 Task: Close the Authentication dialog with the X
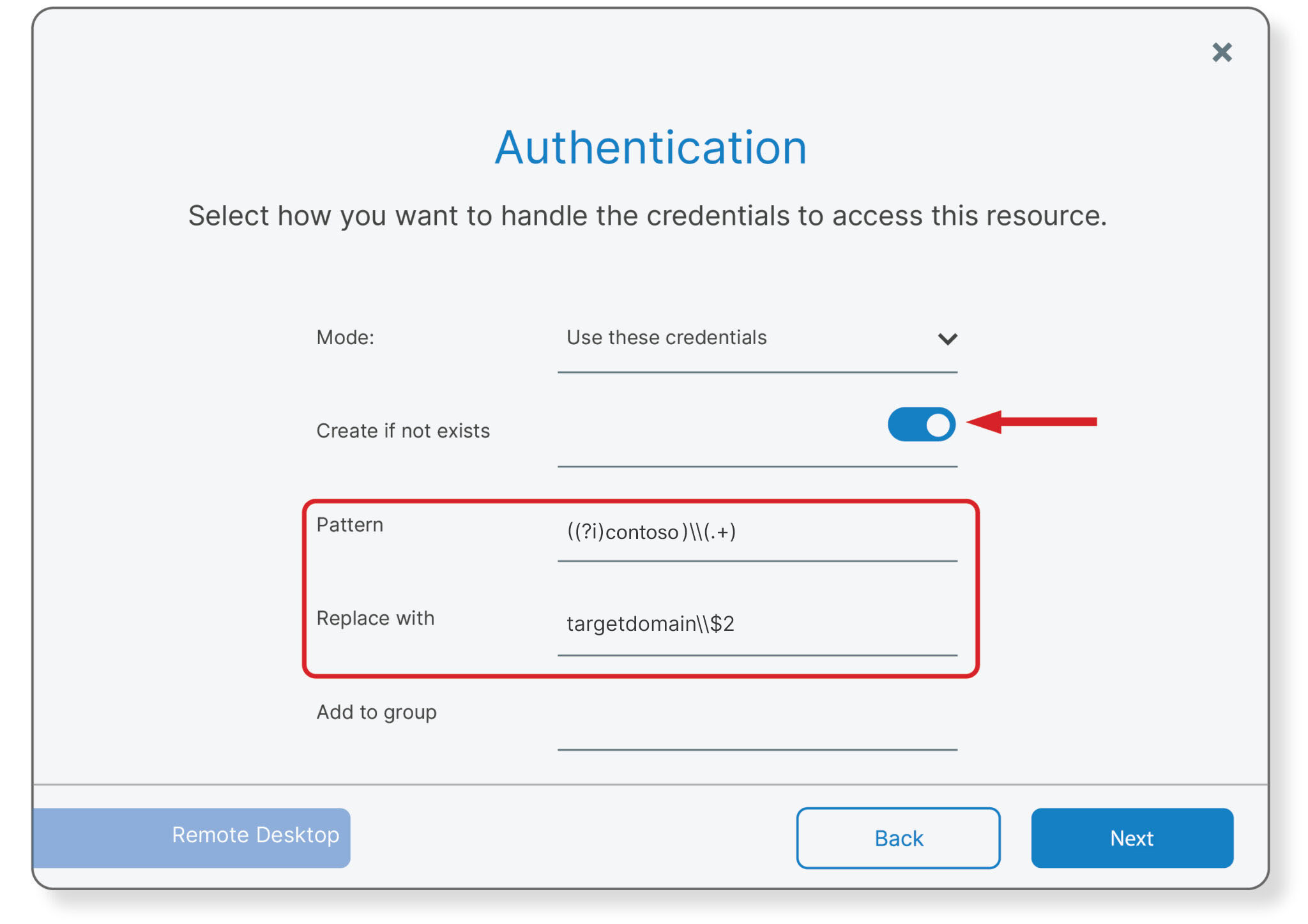[x=1221, y=52]
